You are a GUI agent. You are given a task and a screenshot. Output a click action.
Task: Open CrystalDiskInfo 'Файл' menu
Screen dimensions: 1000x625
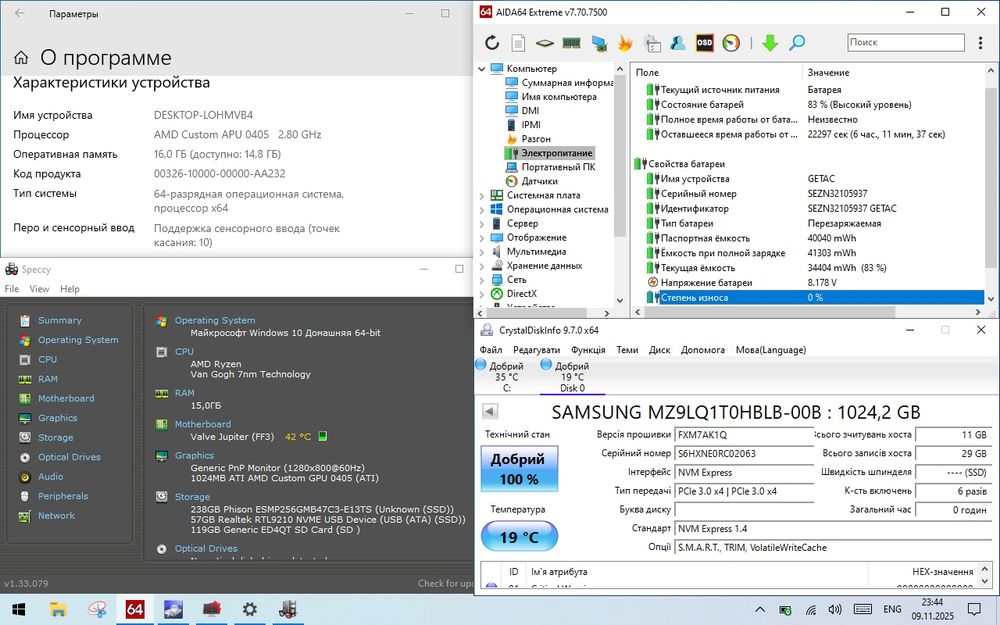[x=490, y=349]
